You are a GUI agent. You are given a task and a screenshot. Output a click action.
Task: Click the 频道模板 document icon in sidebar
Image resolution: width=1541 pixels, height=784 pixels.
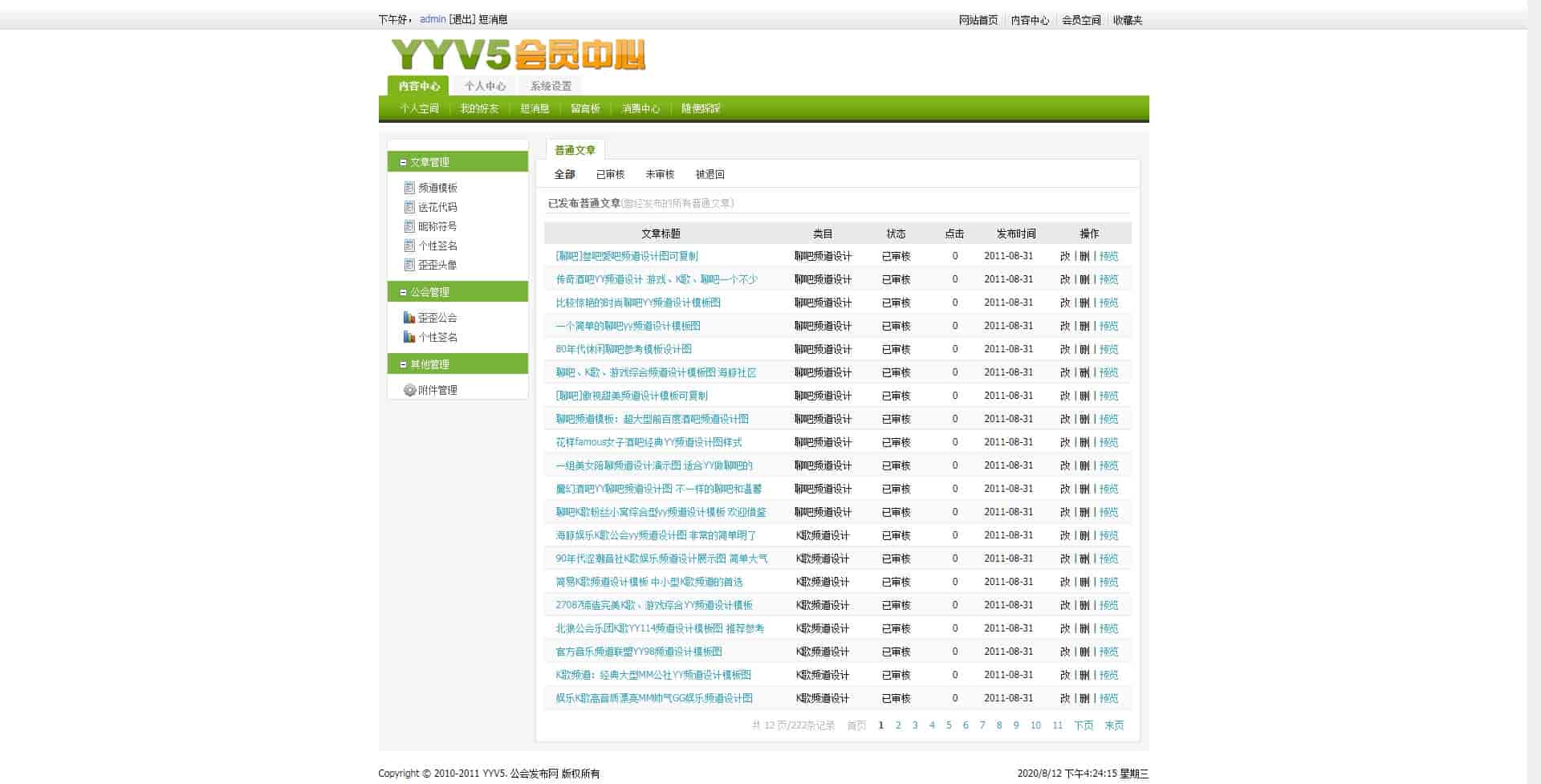pyautogui.click(x=409, y=188)
